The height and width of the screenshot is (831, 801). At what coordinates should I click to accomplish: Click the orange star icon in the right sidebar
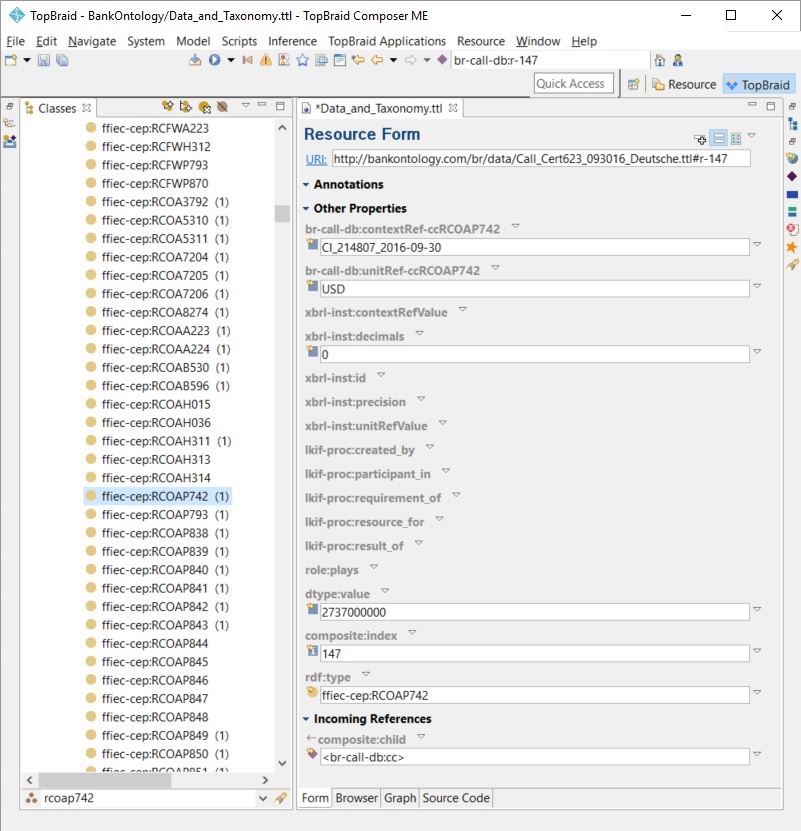(x=792, y=247)
